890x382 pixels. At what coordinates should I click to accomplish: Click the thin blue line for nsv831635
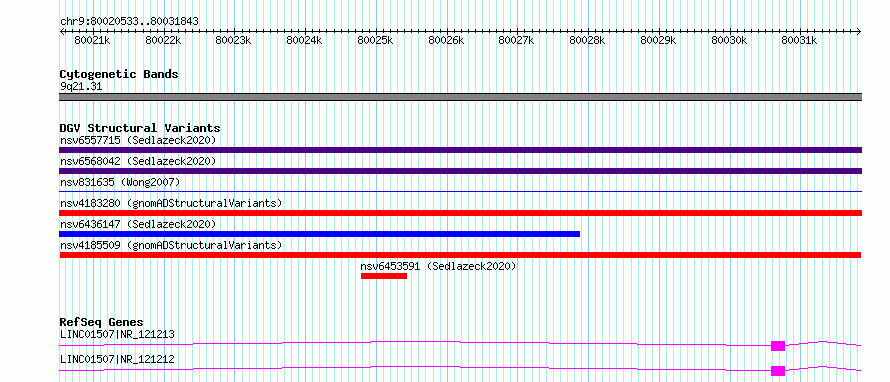[x=460, y=192]
